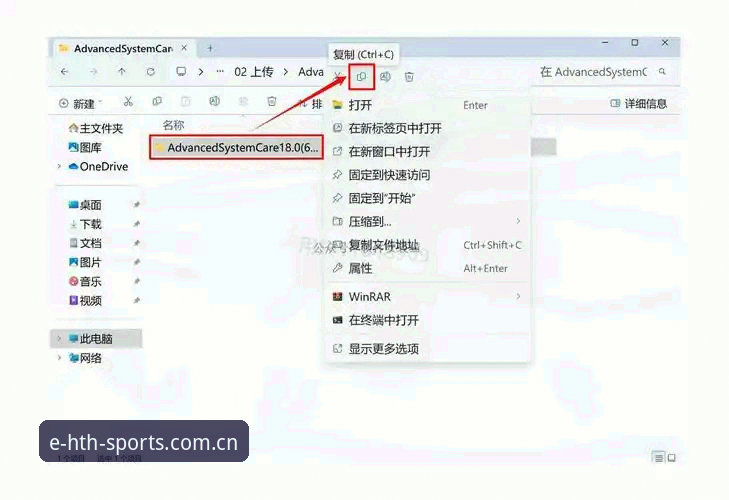
Task: Click the breadcrumb chevron after the monitor icon
Action: pos(201,72)
